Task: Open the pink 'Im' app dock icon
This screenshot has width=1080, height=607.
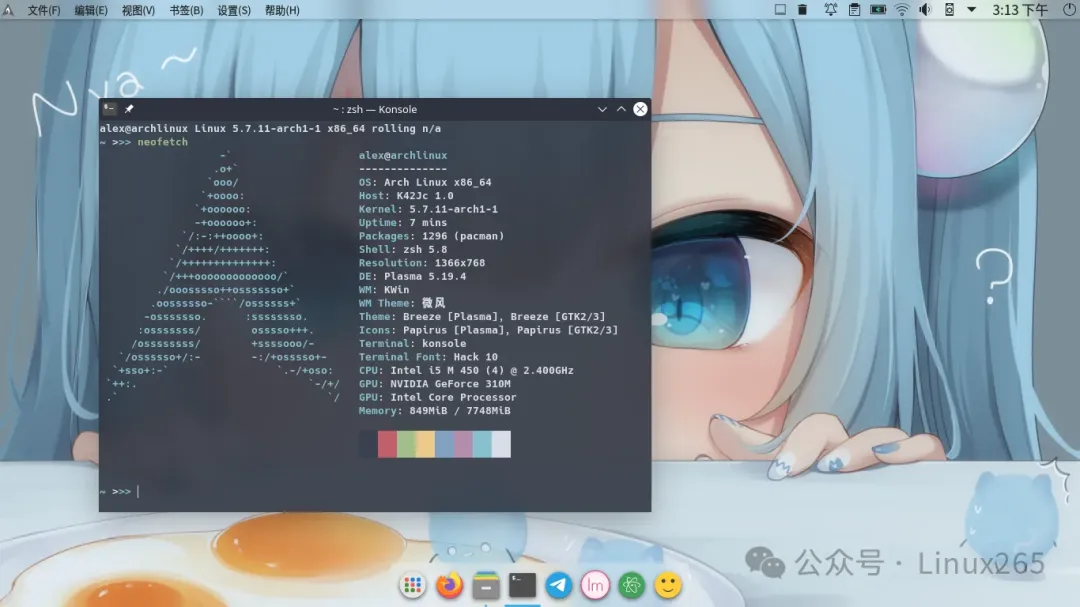Action: coord(595,586)
